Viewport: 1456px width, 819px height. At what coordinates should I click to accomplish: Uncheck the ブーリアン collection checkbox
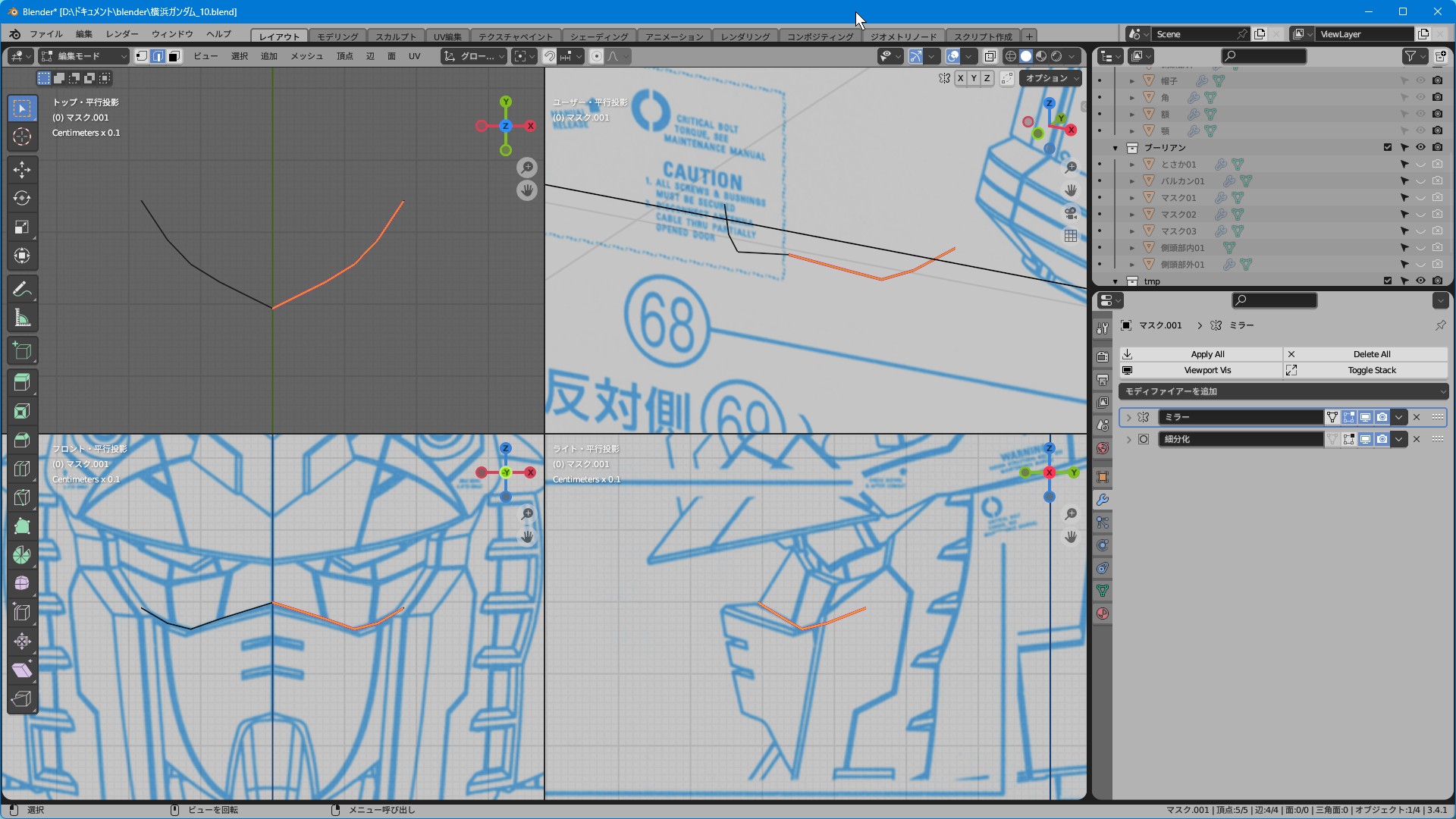click(1387, 147)
